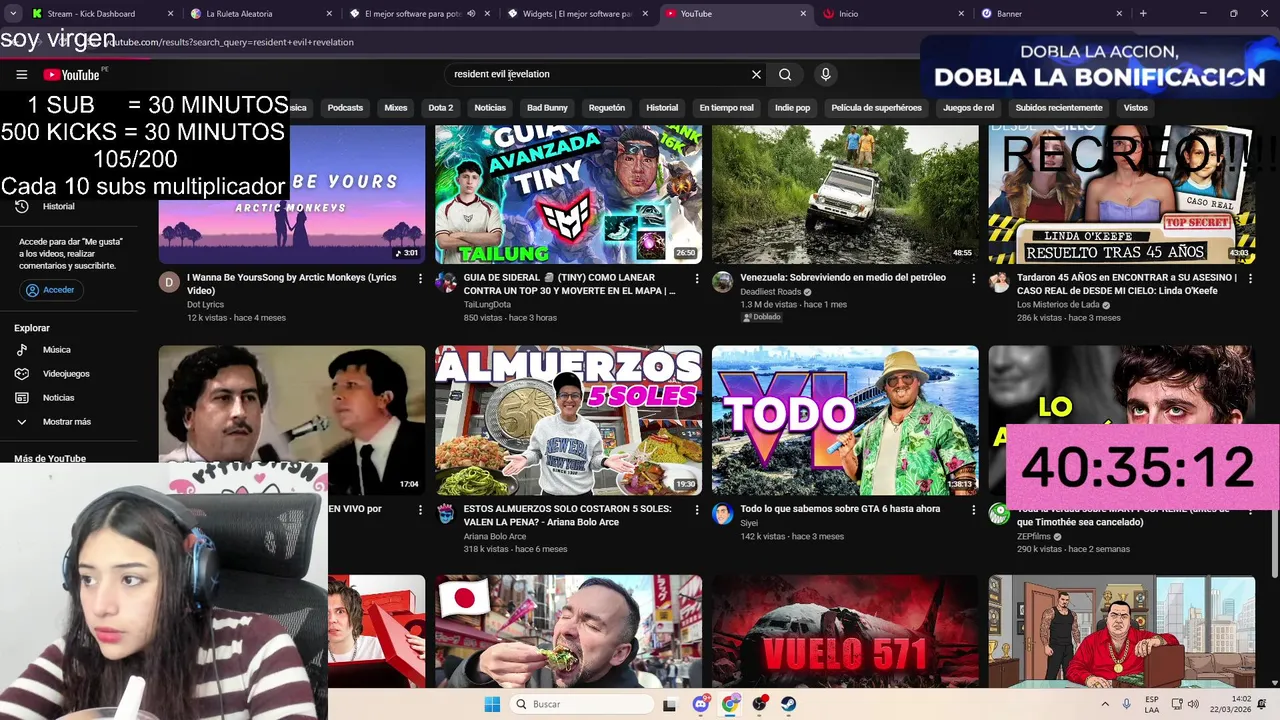Screen dimensions: 1280x720
Task: Select the Mixes filter chip
Action: click(x=396, y=108)
